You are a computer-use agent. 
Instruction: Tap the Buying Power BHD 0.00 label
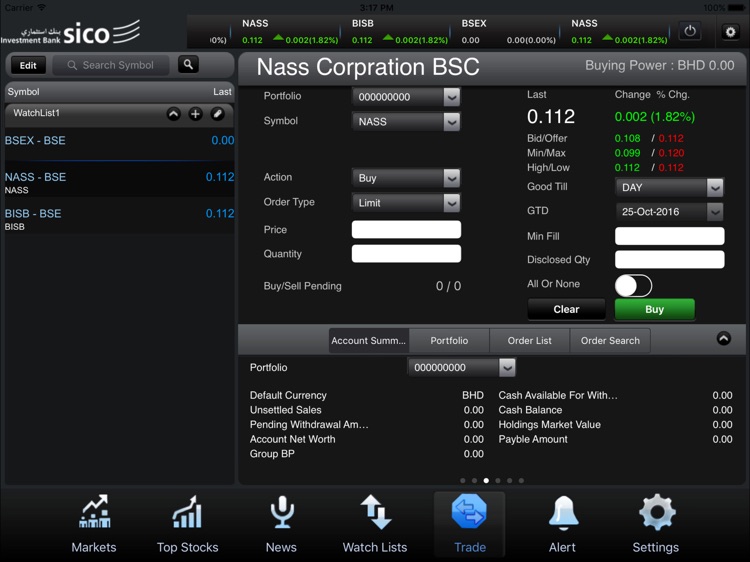660,66
